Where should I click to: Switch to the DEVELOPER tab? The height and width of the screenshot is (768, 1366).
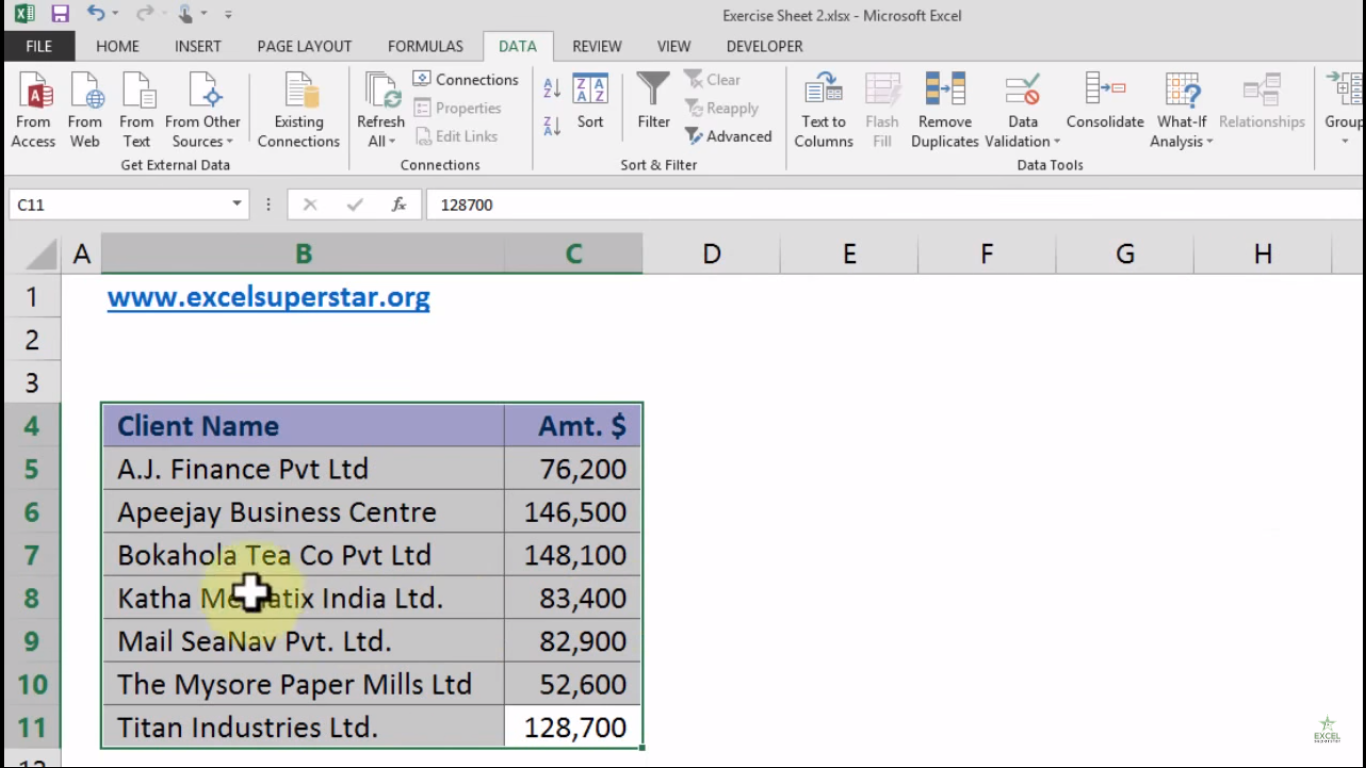[764, 46]
